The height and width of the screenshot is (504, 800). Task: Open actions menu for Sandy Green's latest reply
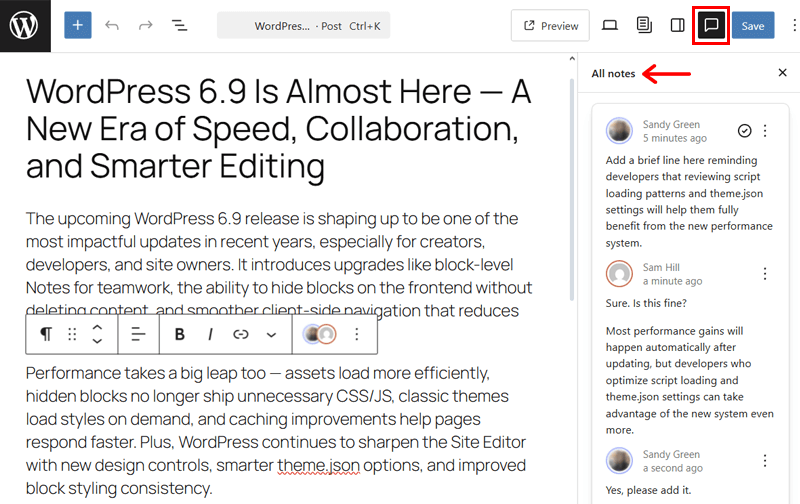[x=765, y=461]
